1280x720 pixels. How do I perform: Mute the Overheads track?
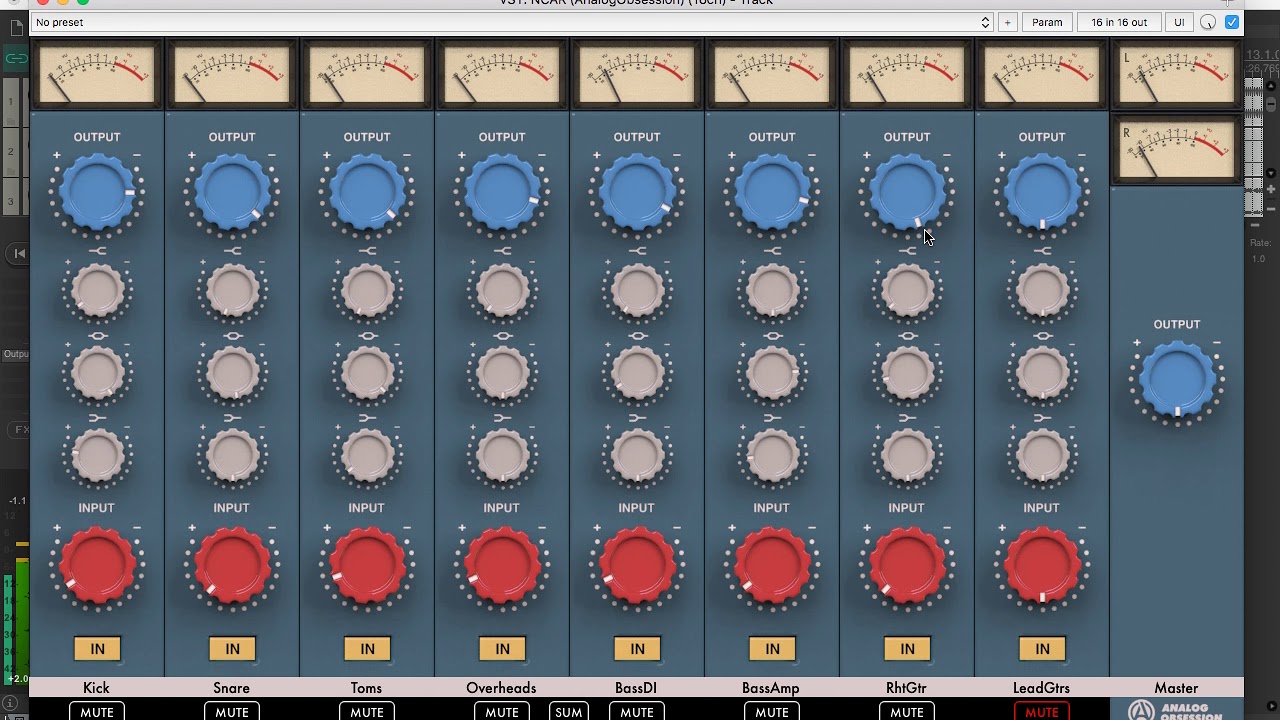pyautogui.click(x=502, y=712)
